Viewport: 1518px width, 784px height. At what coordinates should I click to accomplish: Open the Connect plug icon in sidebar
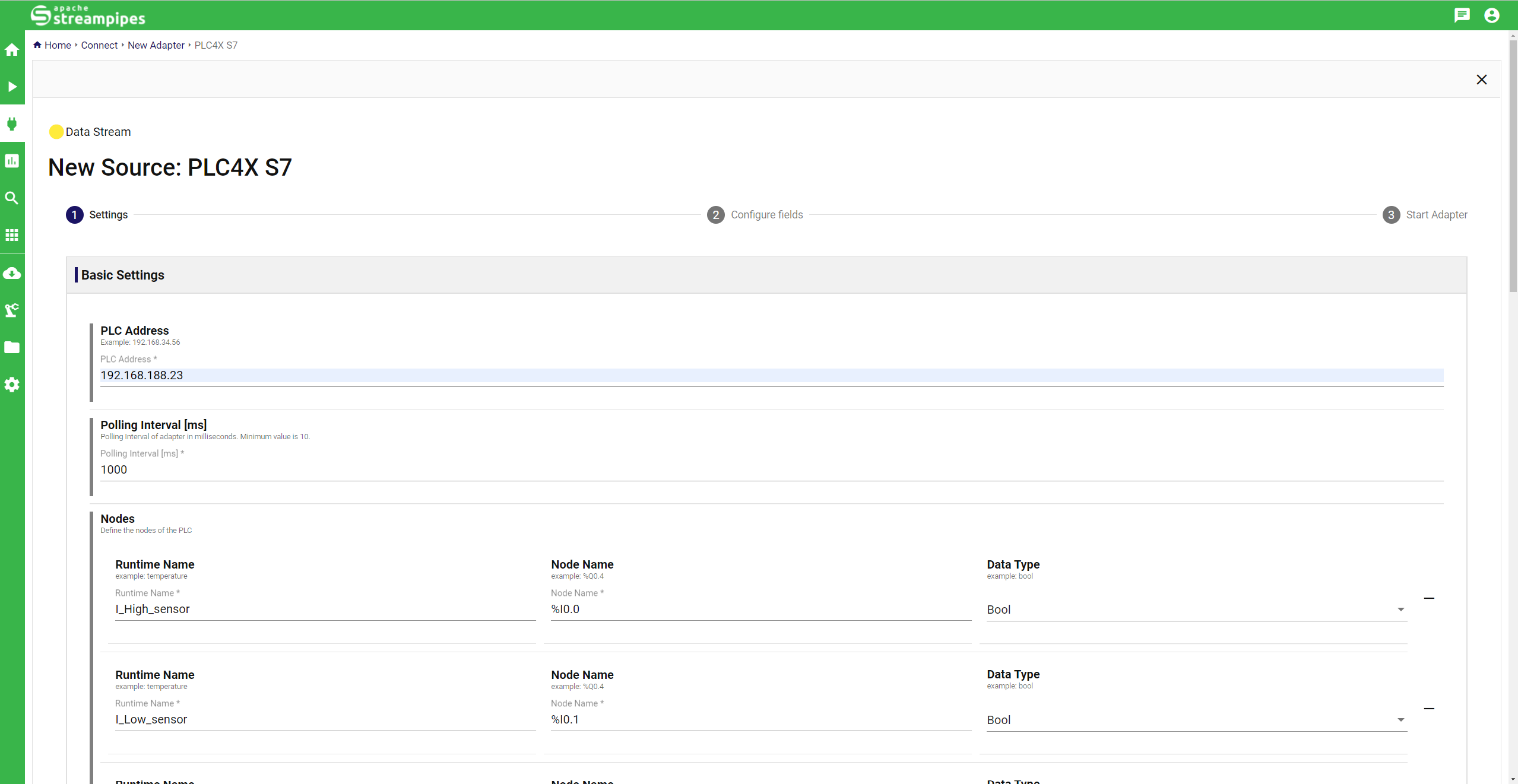pos(12,124)
